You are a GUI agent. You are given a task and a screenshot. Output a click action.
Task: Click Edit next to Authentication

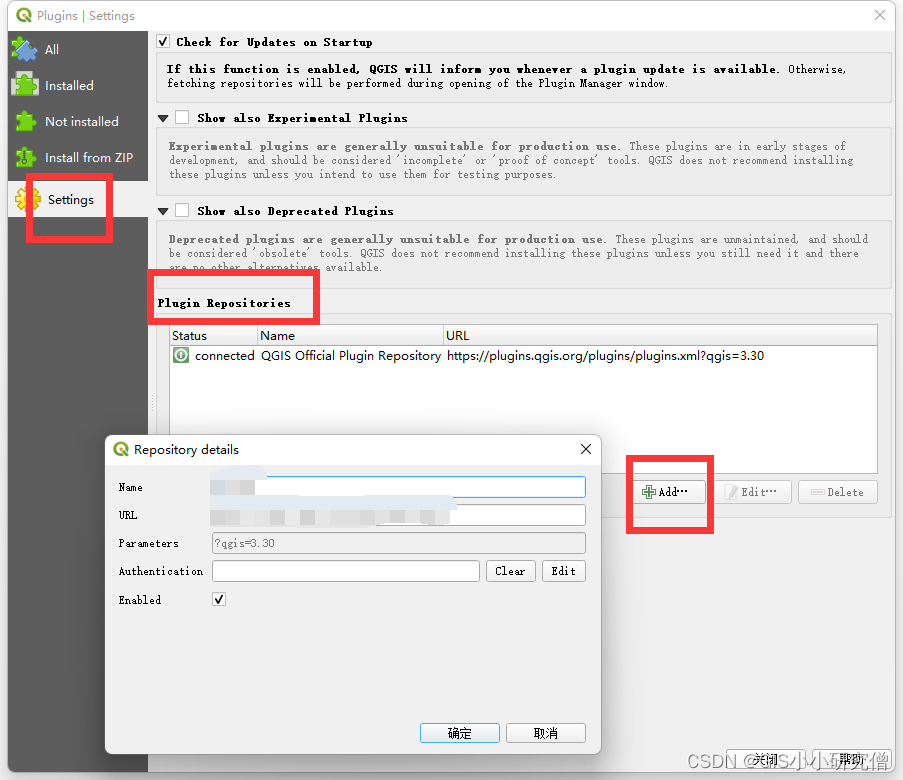[564, 571]
